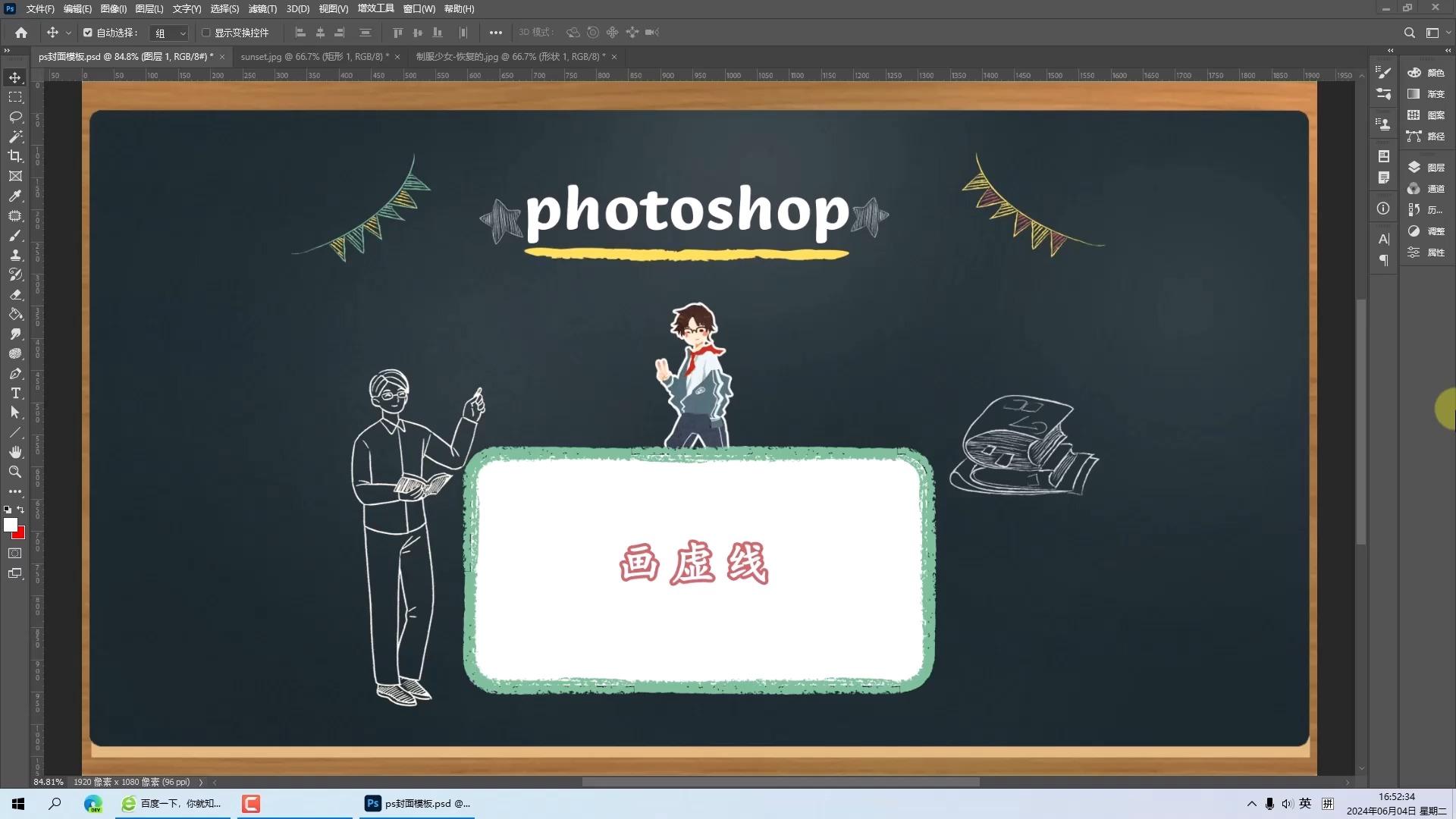This screenshot has height=819, width=1456.
Task: Open the Search magnifier in options bar
Action: [1409, 33]
